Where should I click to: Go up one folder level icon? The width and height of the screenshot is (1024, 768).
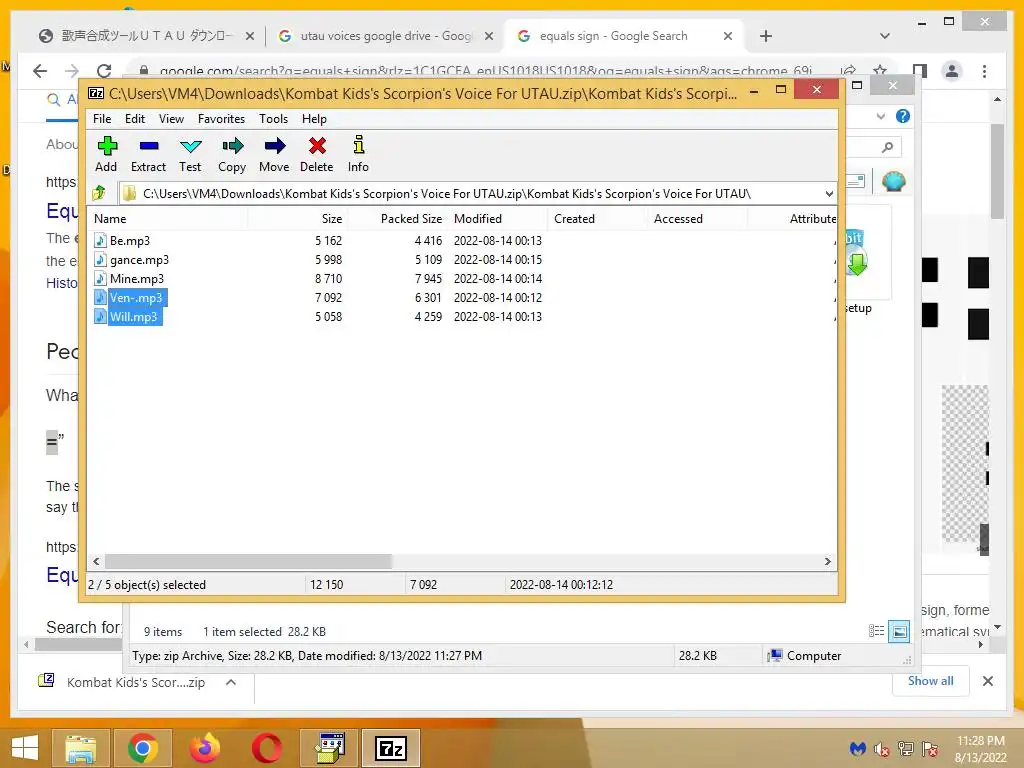click(x=99, y=193)
